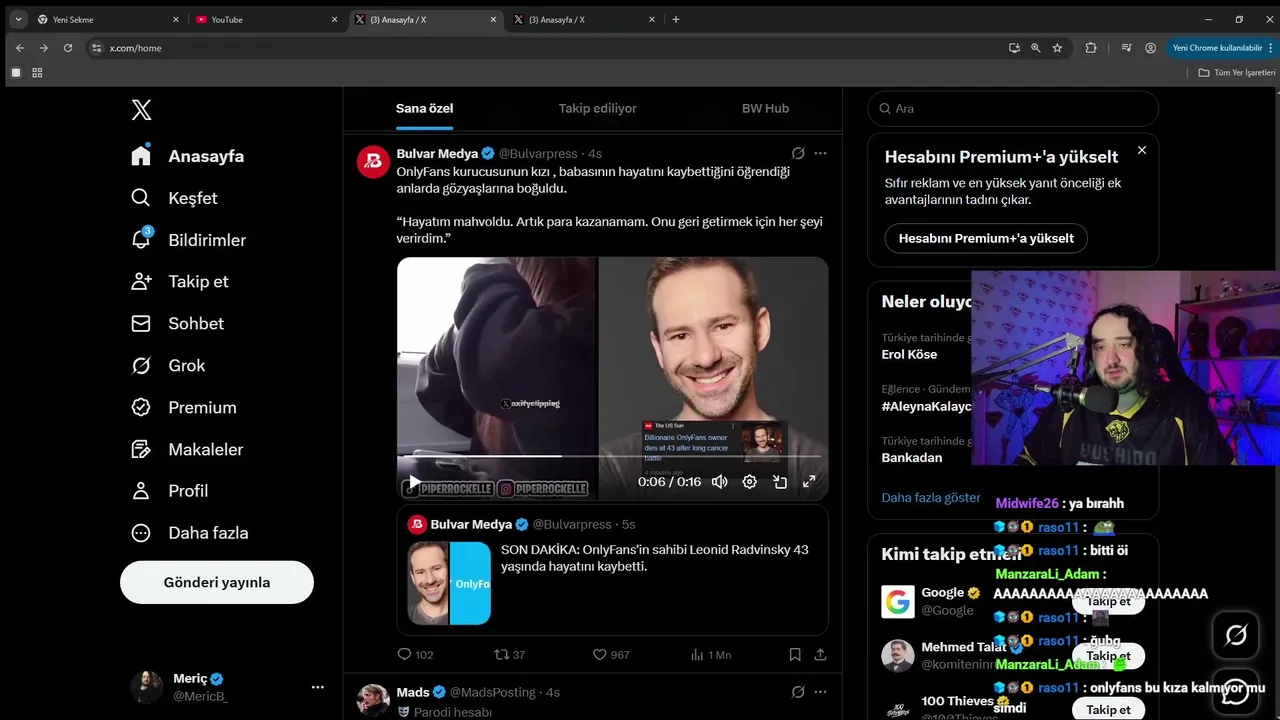The width and height of the screenshot is (1280, 720).
Task: Play the Bulvar Medya video
Action: point(414,482)
